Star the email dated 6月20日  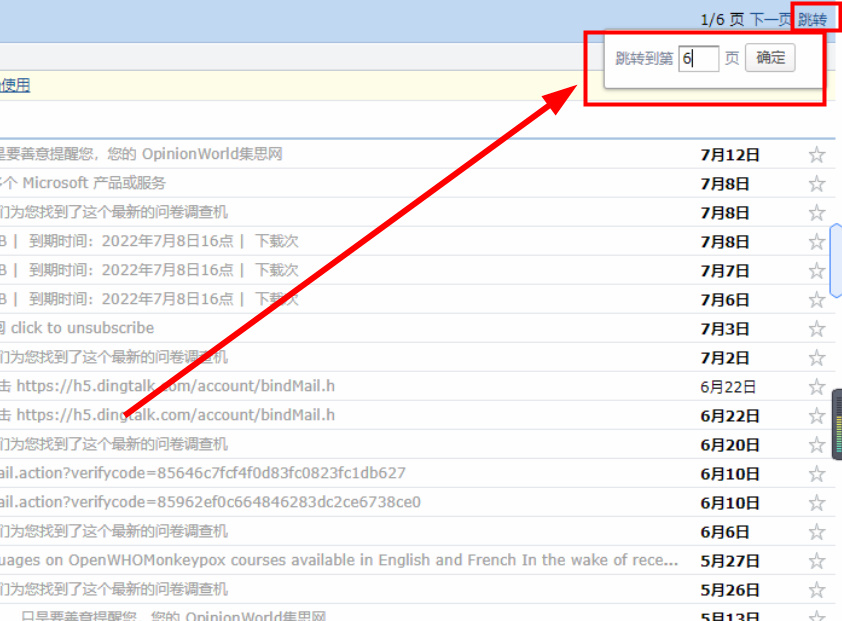coord(817,445)
